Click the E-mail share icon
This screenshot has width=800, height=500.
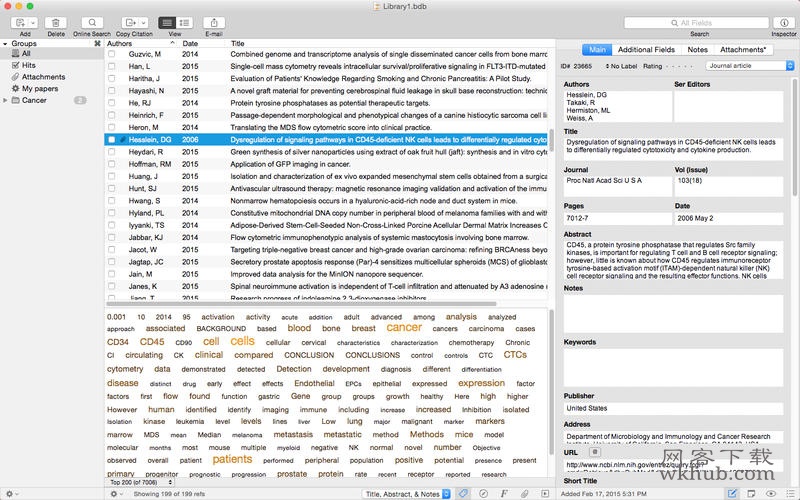[x=214, y=23]
